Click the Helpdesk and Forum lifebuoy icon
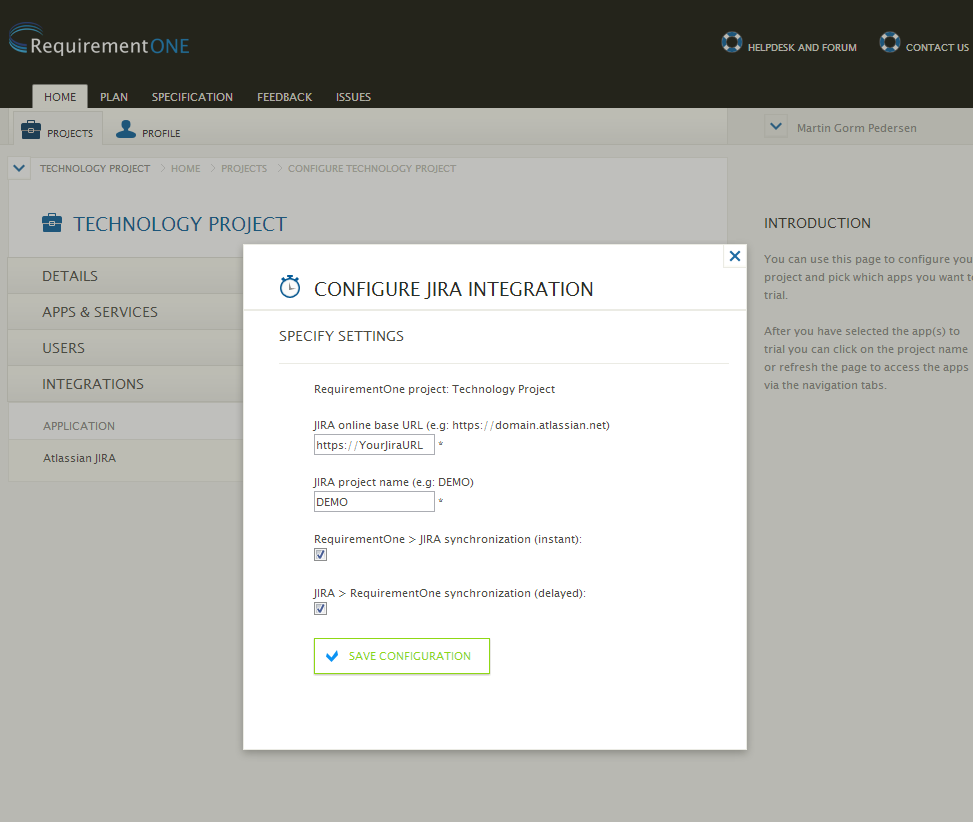This screenshot has height=822, width=973. (x=732, y=42)
